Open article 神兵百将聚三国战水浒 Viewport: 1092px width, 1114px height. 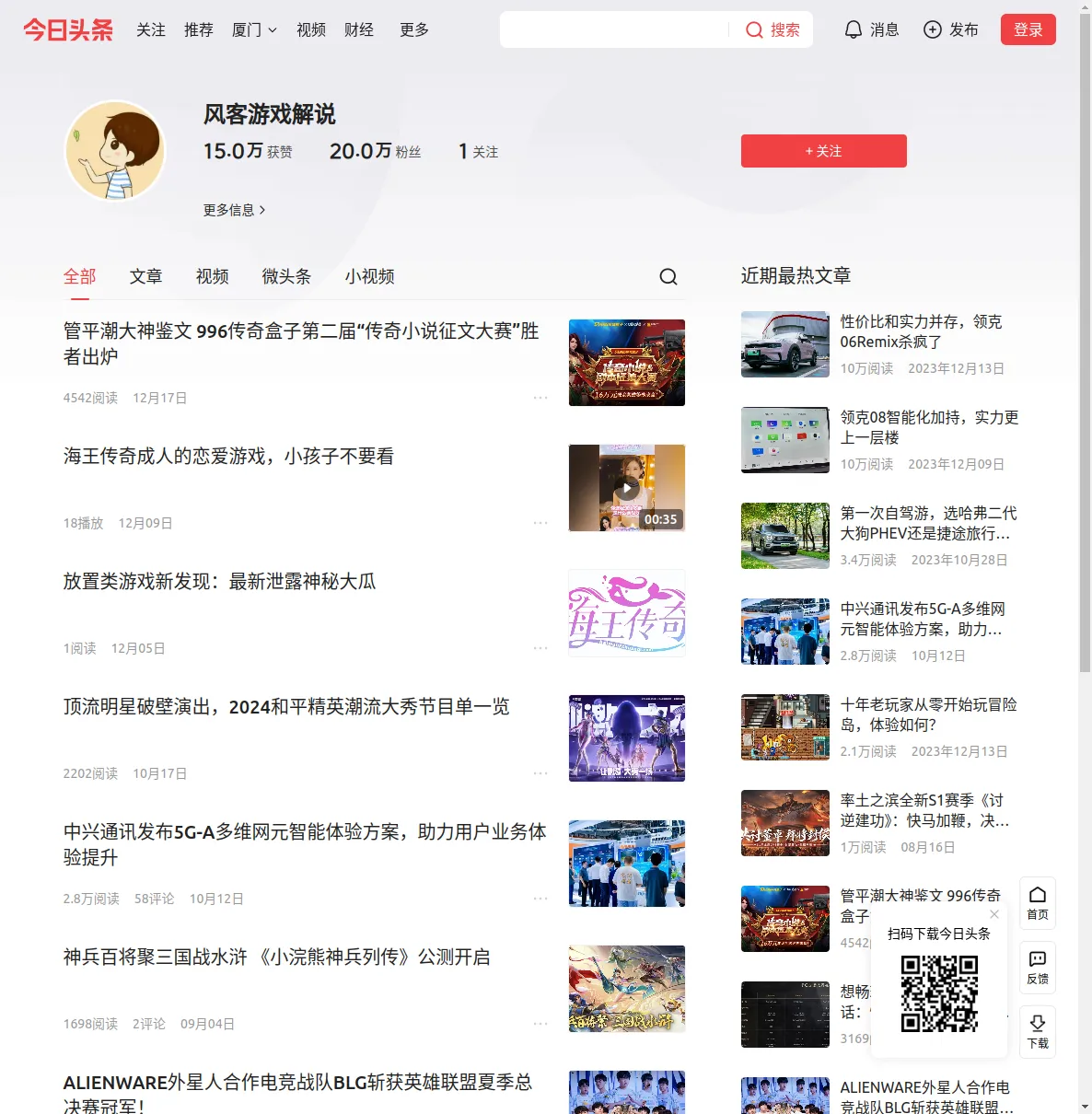277,957
